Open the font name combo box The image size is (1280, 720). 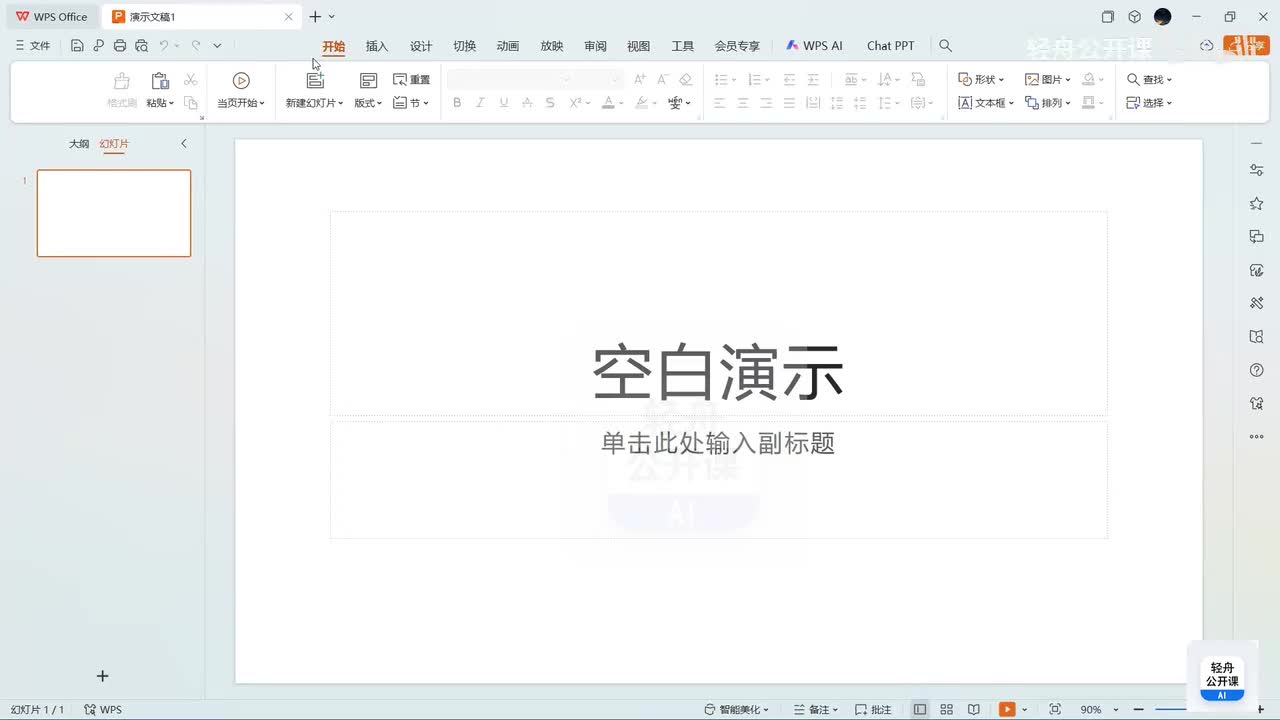510,80
